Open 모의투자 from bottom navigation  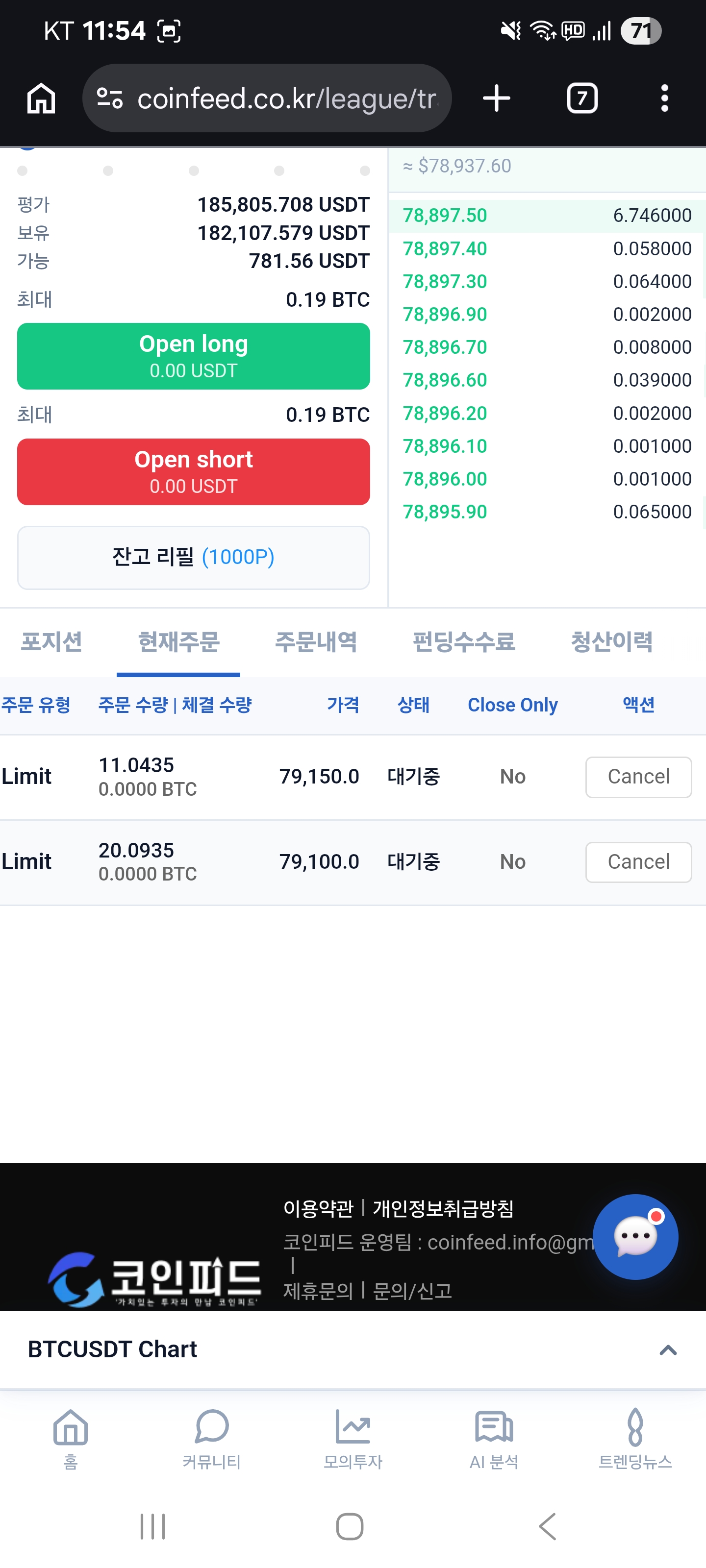[x=353, y=1438]
